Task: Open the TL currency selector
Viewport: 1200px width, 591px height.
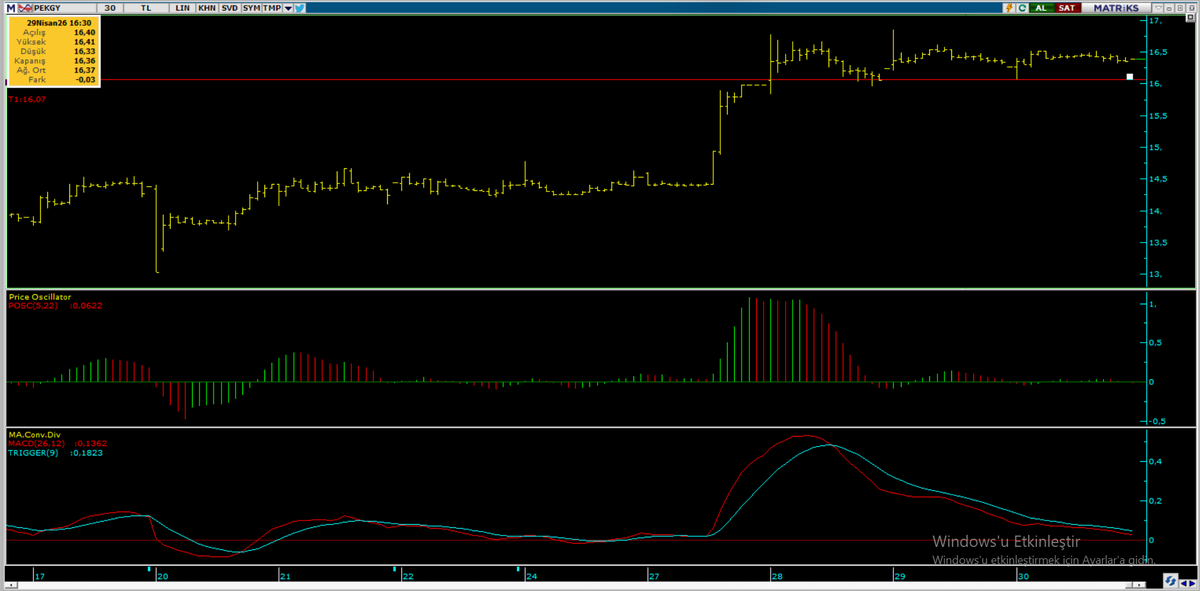Action: [146, 8]
